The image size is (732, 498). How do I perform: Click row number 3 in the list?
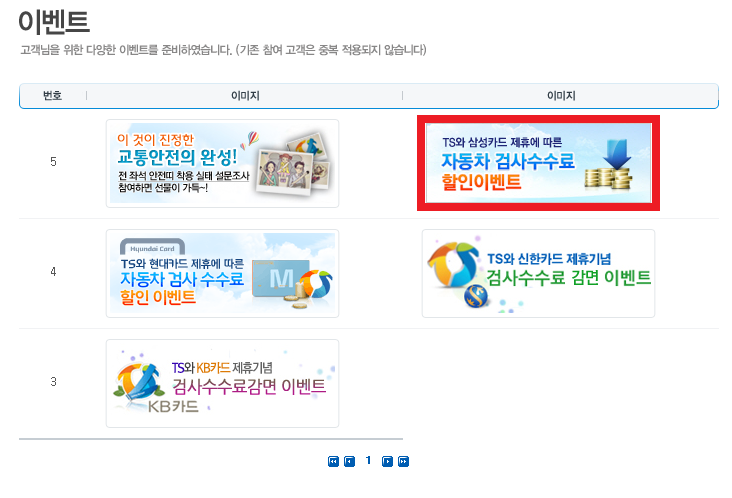[53, 382]
